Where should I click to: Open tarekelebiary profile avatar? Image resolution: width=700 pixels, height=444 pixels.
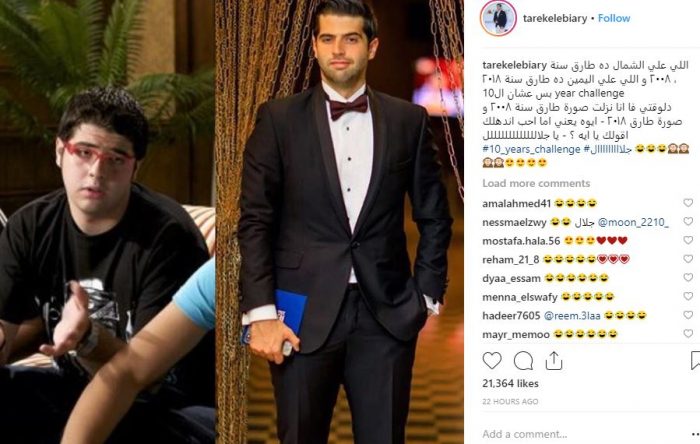(498, 18)
